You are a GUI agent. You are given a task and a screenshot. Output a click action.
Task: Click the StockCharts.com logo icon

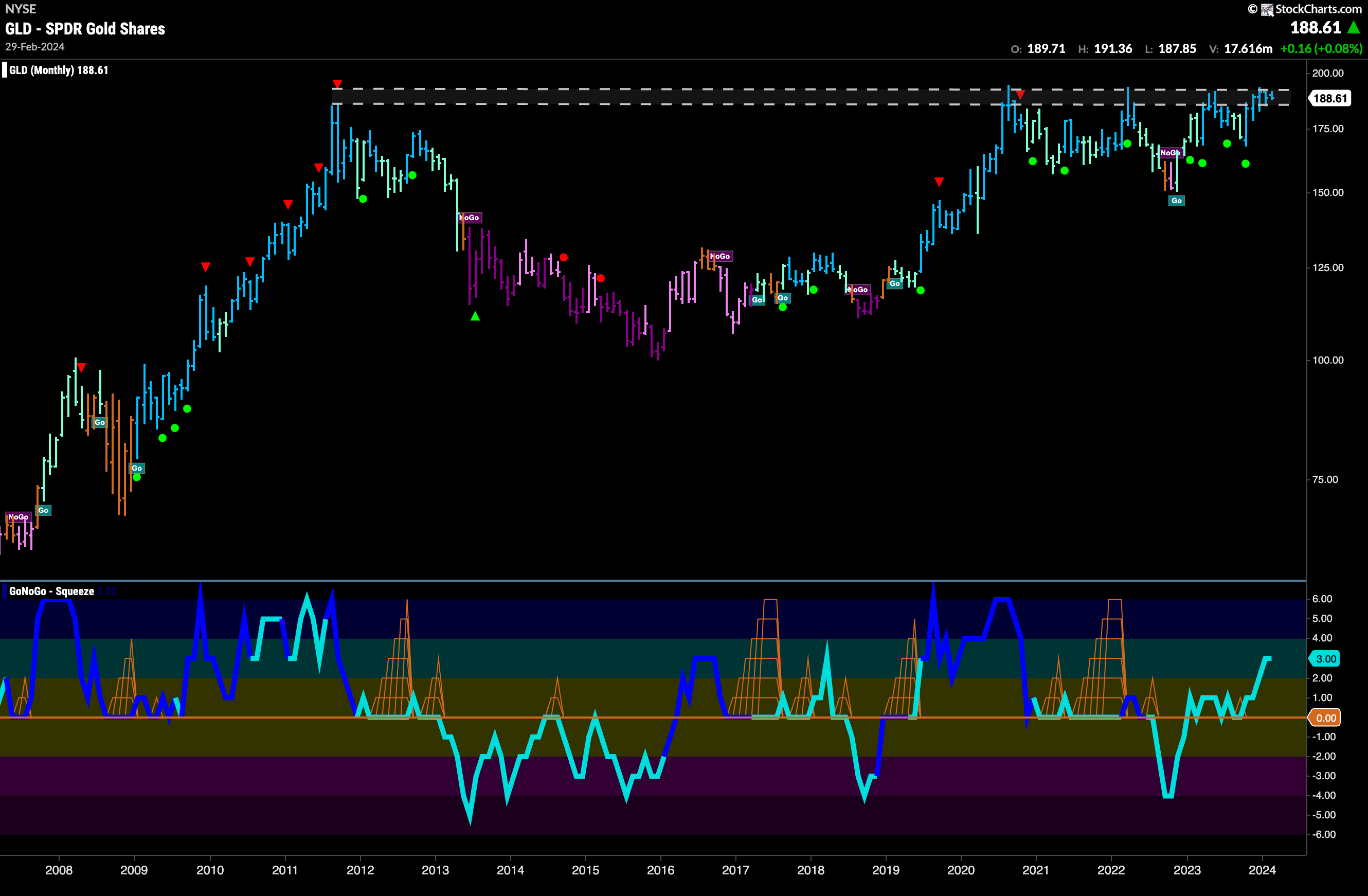[x=1267, y=10]
